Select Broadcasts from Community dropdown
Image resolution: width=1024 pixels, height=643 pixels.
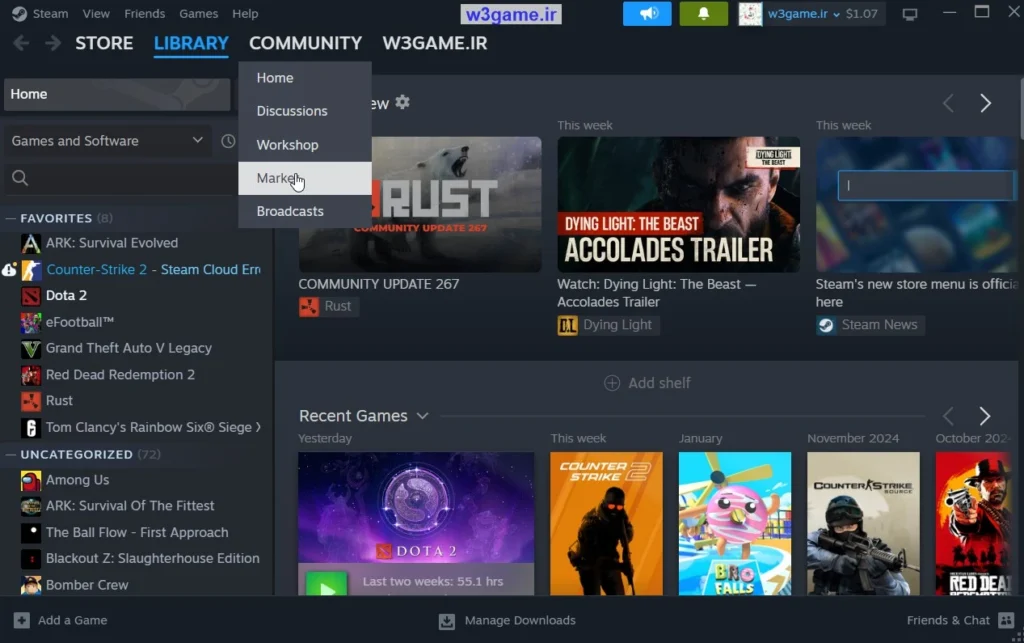(x=305, y=212)
